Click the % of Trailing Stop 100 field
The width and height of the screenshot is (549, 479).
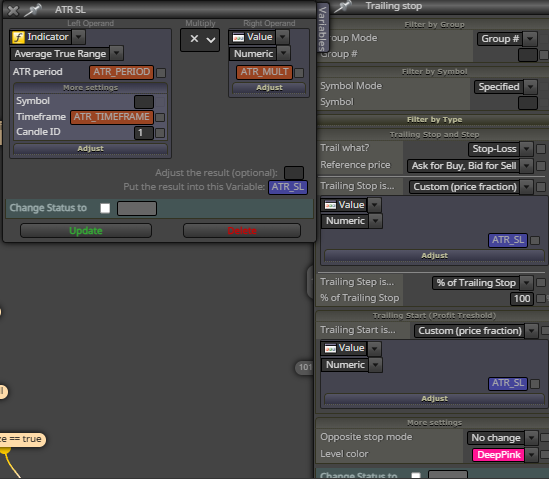click(522, 299)
